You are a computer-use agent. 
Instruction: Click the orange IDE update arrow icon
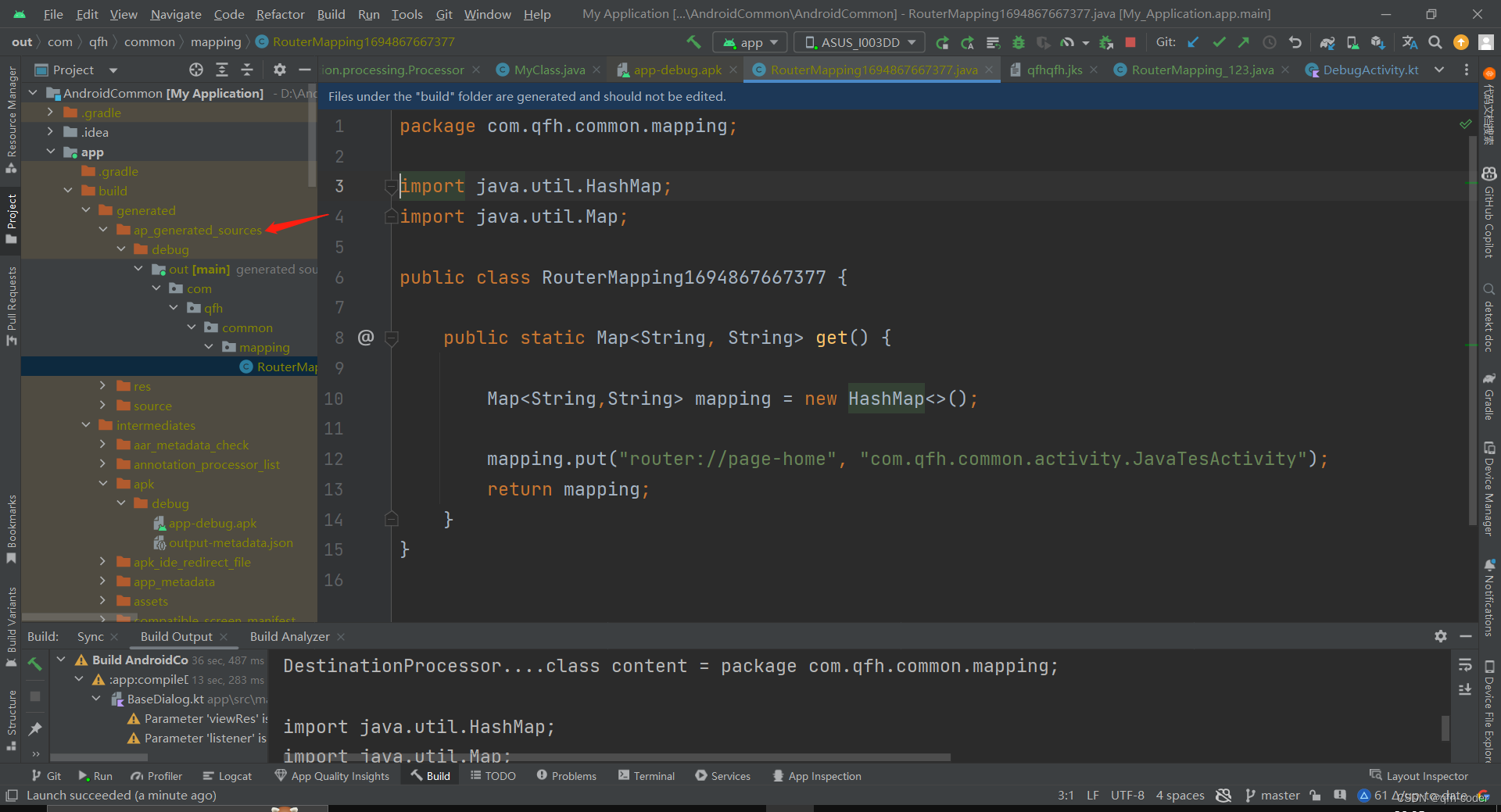click(1460, 42)
